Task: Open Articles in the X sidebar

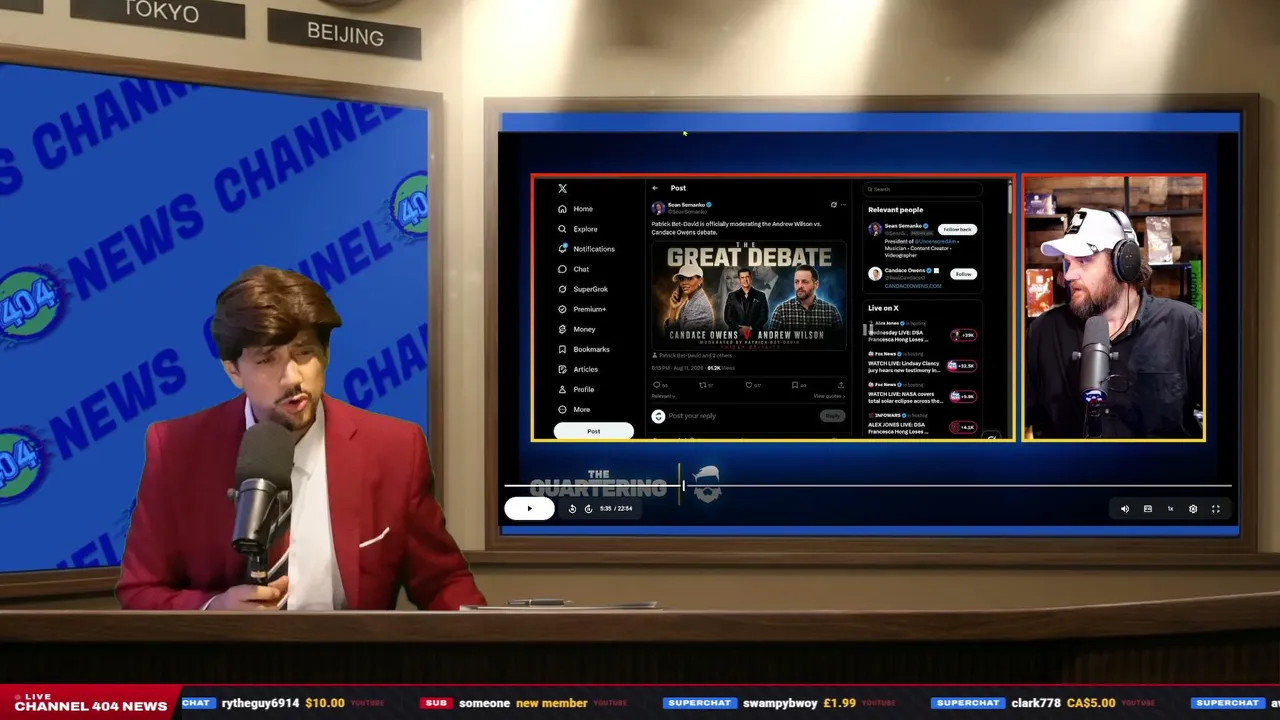Action: (x=586, y=369)
